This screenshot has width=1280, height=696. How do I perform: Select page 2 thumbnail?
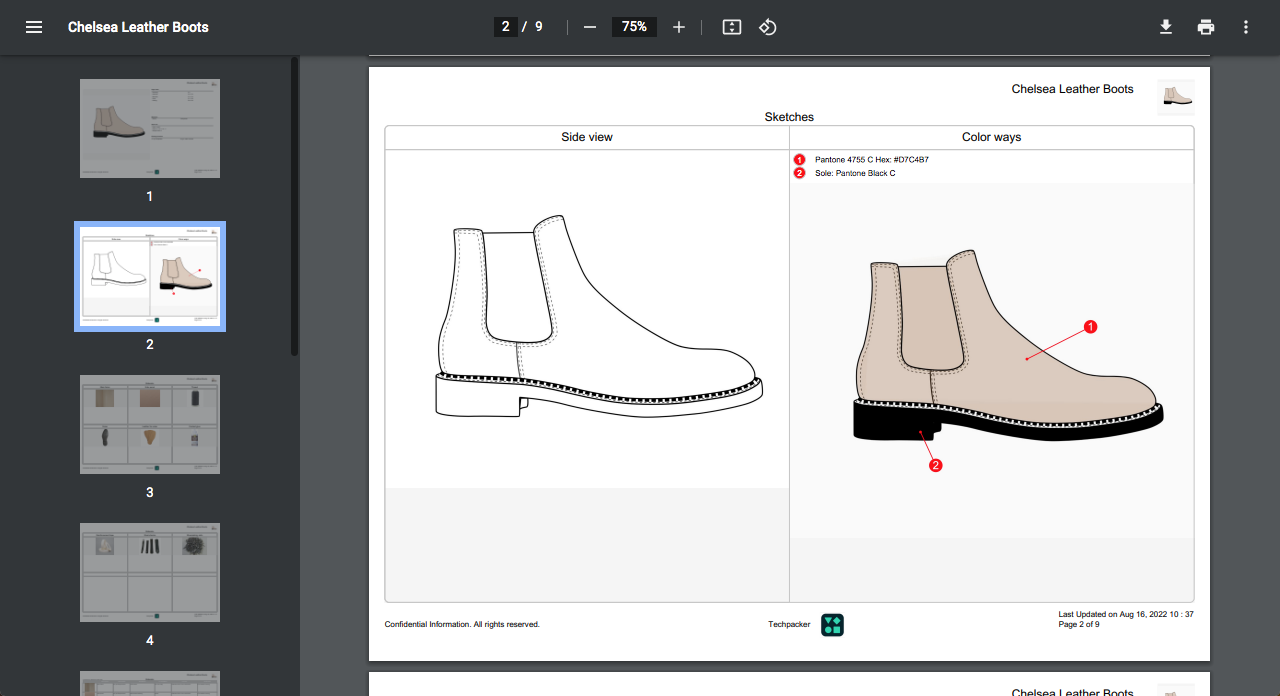coord(150,276)
